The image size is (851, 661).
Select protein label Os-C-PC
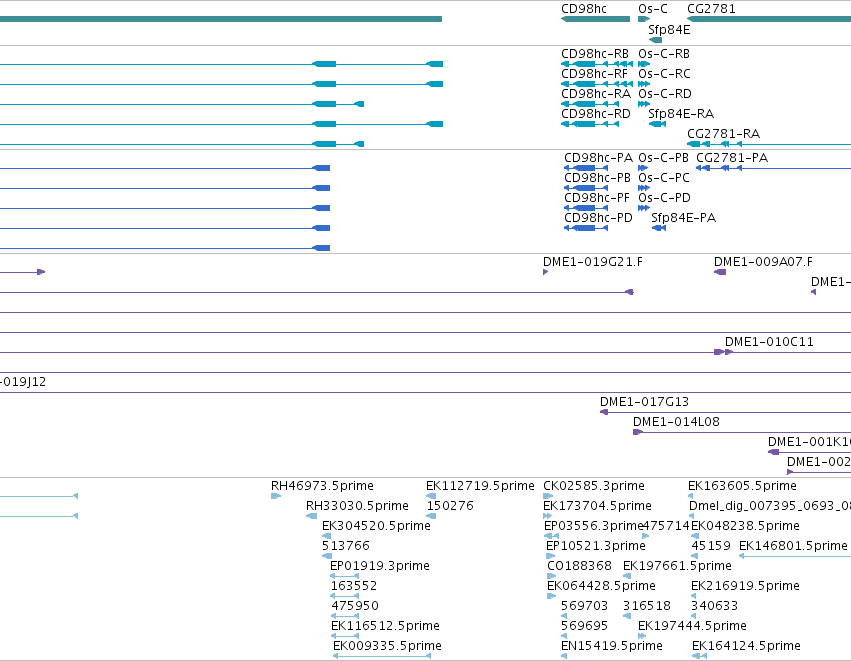point(664,178)
